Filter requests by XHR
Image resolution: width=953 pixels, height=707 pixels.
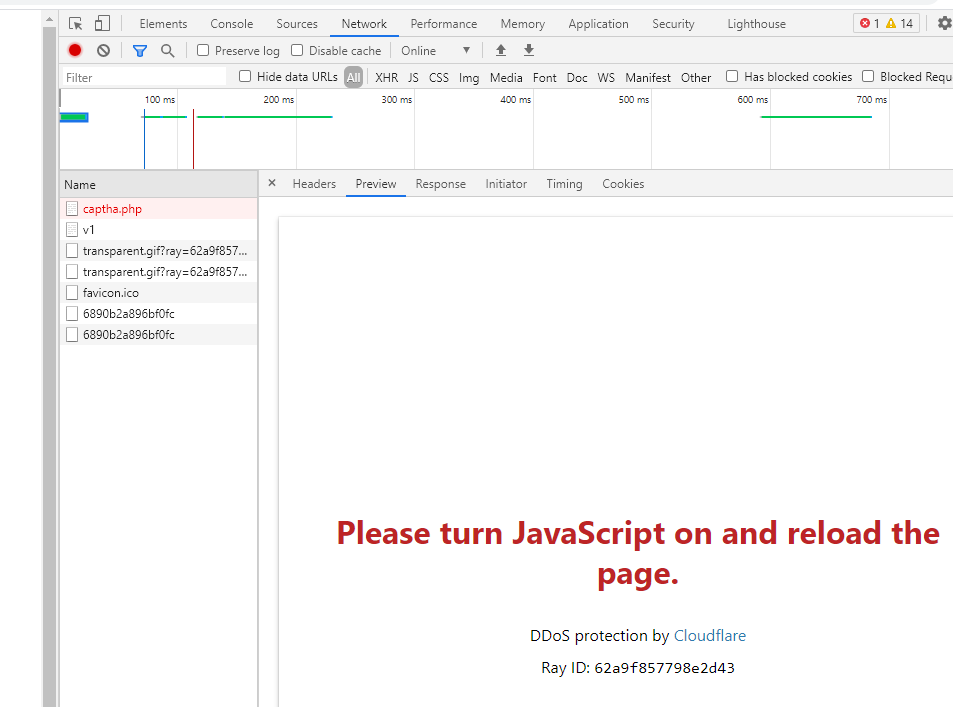coord(387,77)
